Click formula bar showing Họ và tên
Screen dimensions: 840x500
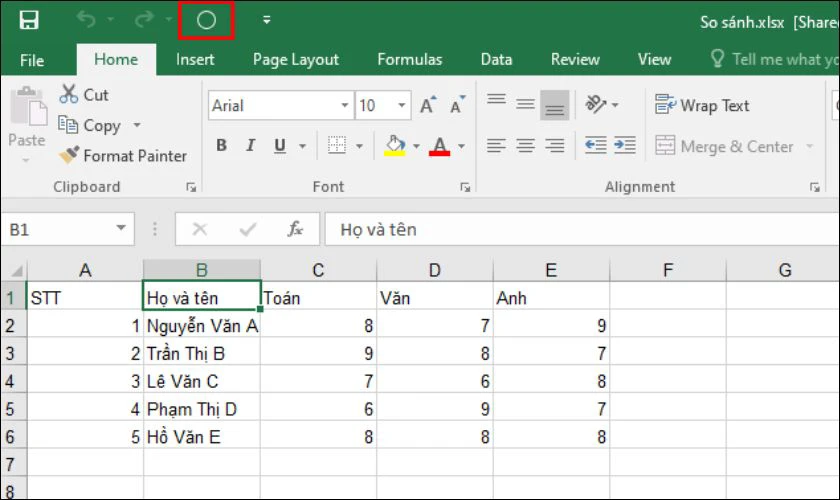tap(582, 229)
